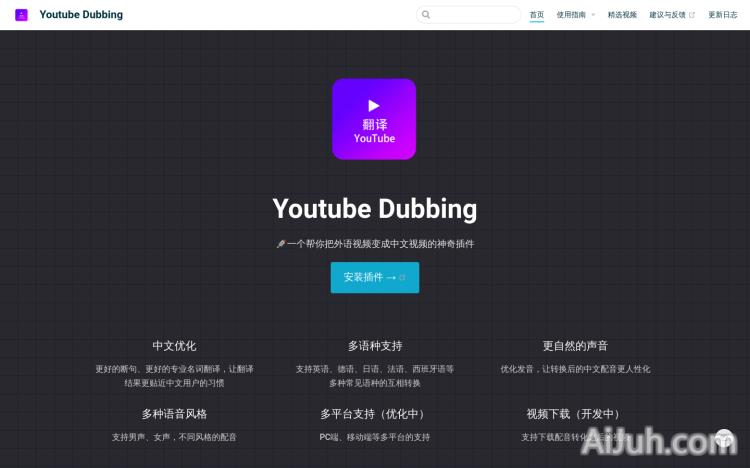Image resolution: width=750 pixels, height=468 pixels.
Task: Click the rocket emoji before the tagline
Action: [x=281, y=244]
